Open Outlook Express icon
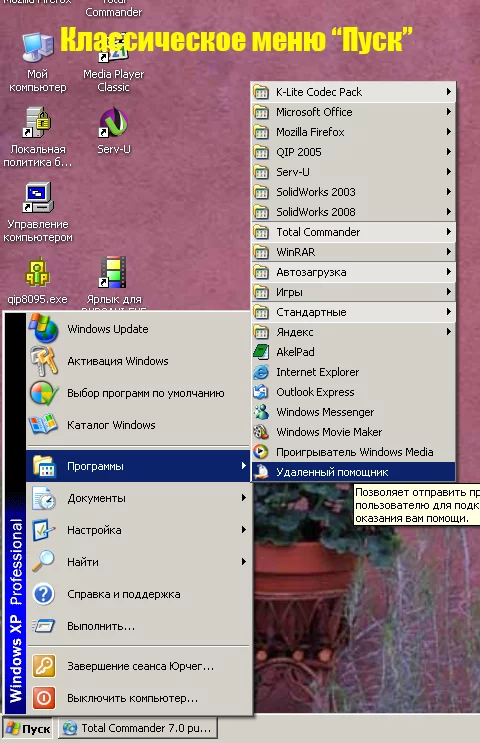480x743 pixels. click(x=261, y=392)
